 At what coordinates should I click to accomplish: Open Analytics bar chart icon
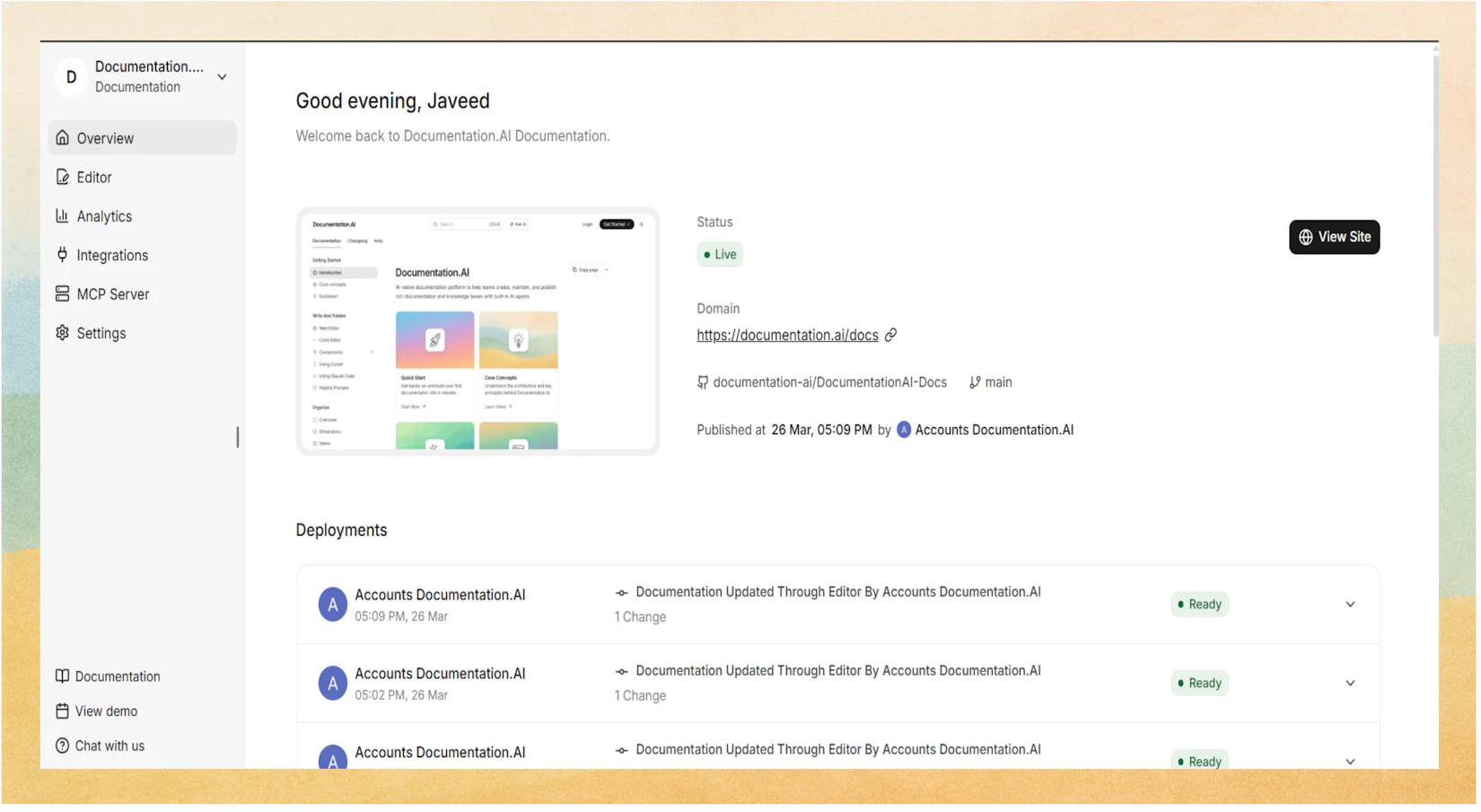click(62, 216)
